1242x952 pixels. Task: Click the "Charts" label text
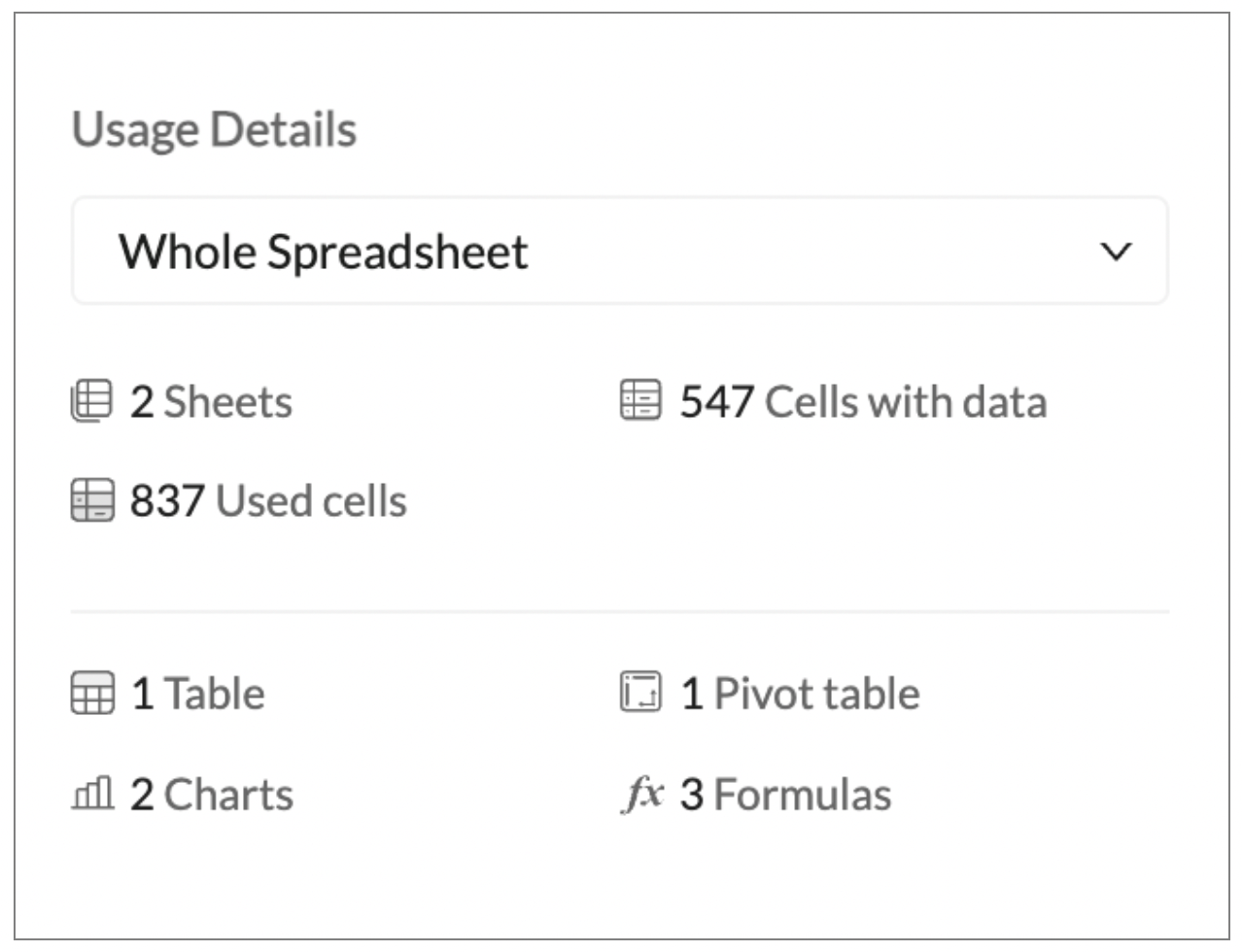tap(228, 795)
